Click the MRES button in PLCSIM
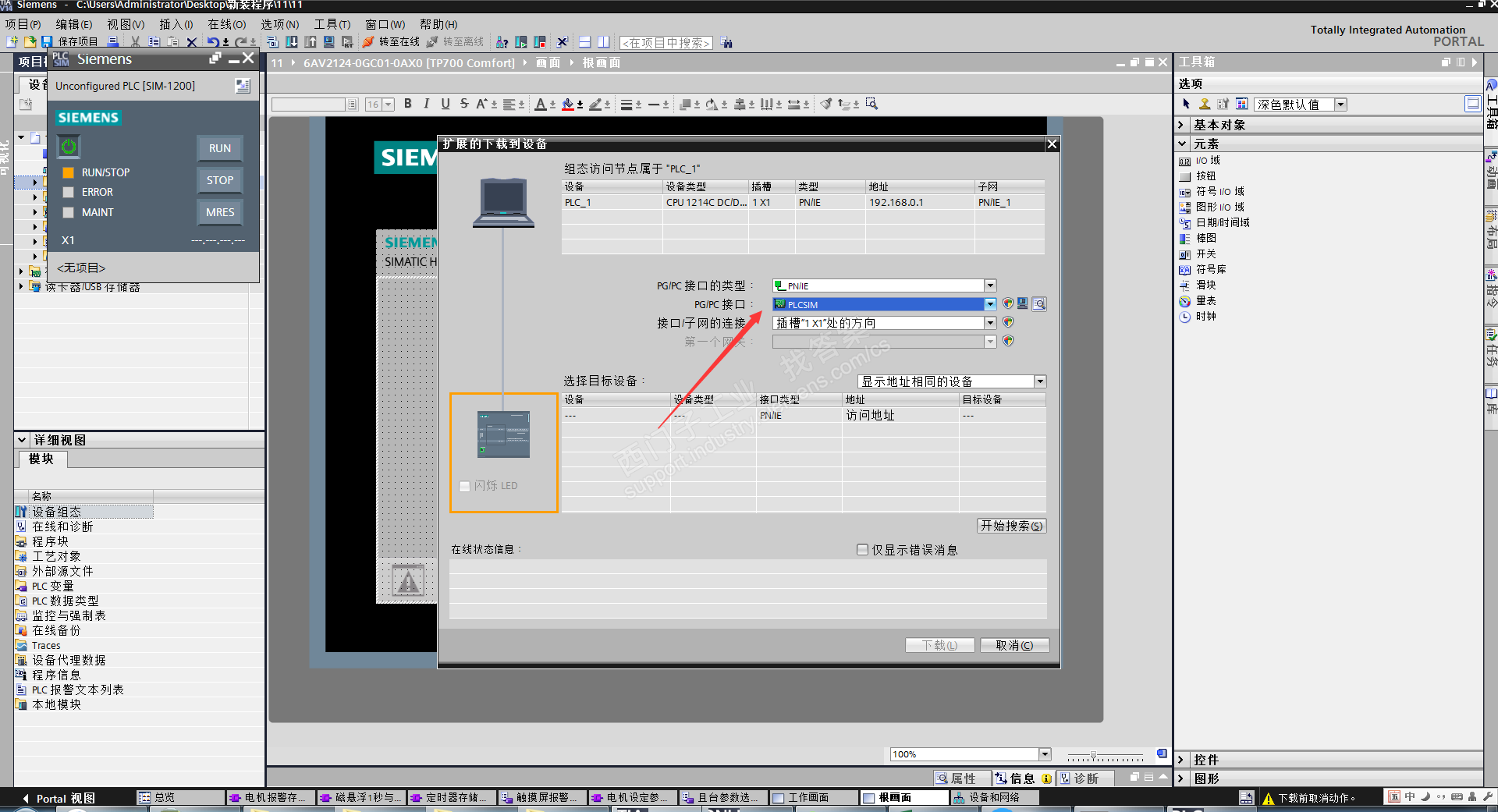The image size is (1498, 812). pos(220,212)
